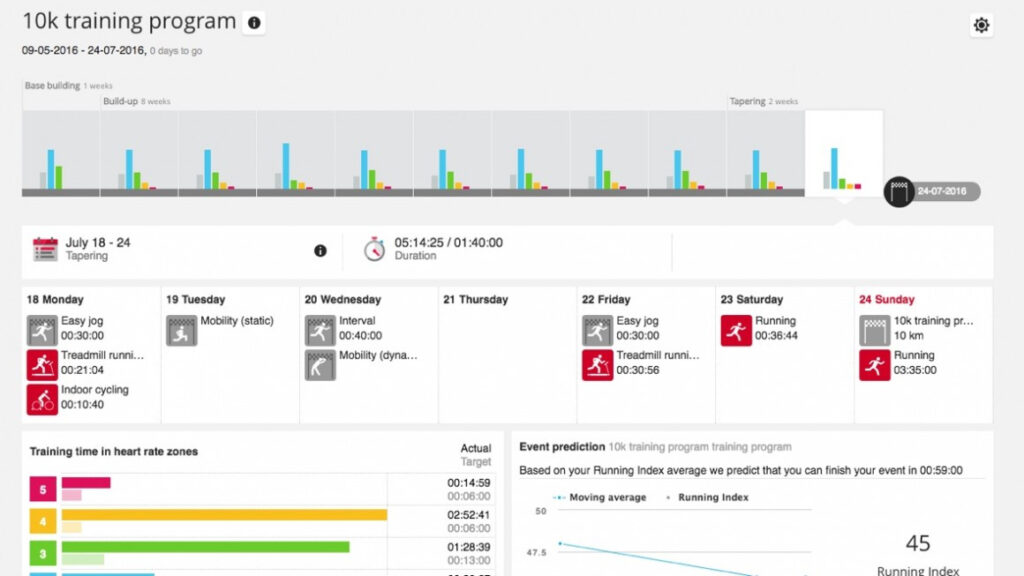Viewport: 1024px width, 576px height.
Task: Open Saturday's Running session icon
Action: 736,330
